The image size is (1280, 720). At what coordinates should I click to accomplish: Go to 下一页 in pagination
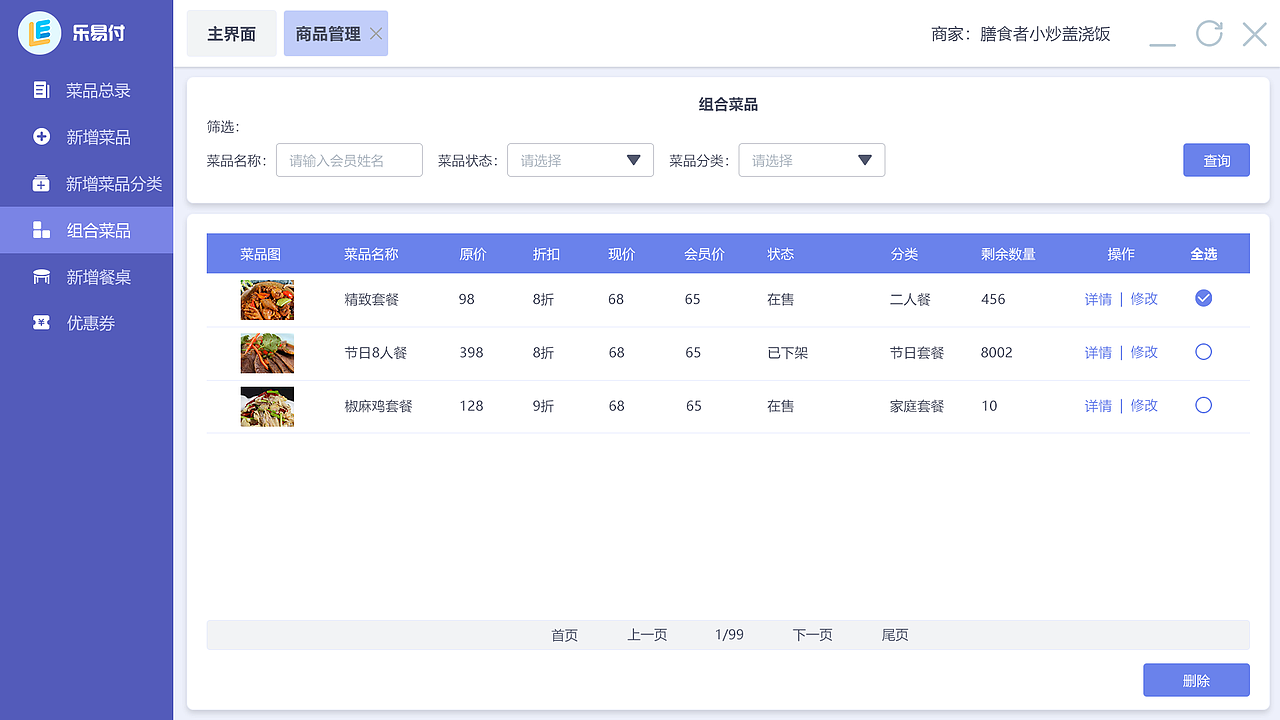812,634
